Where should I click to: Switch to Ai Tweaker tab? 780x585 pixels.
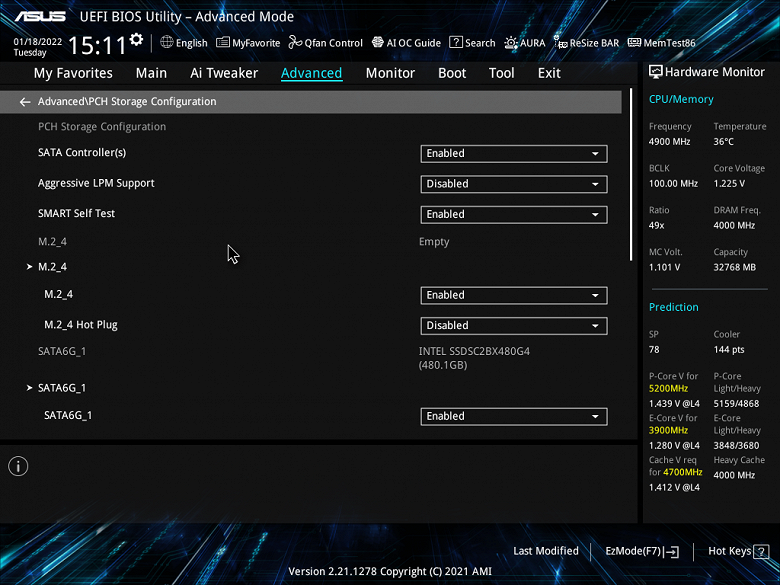pyautogui.click(x=224, y=73)
